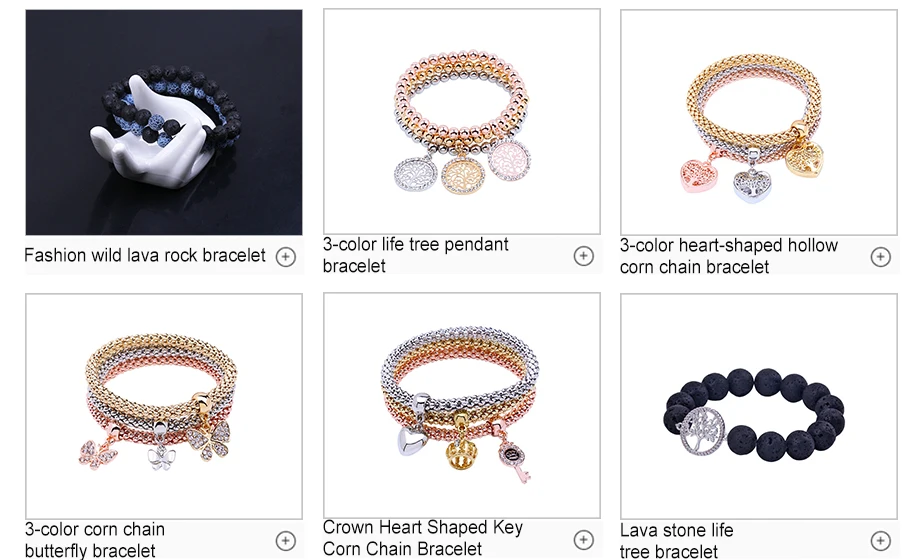The height and width of the screenshot is (560, 904).
Task: Click plus icon beside 3-color life tree pendant bracelet
Action: coord(583,255)
